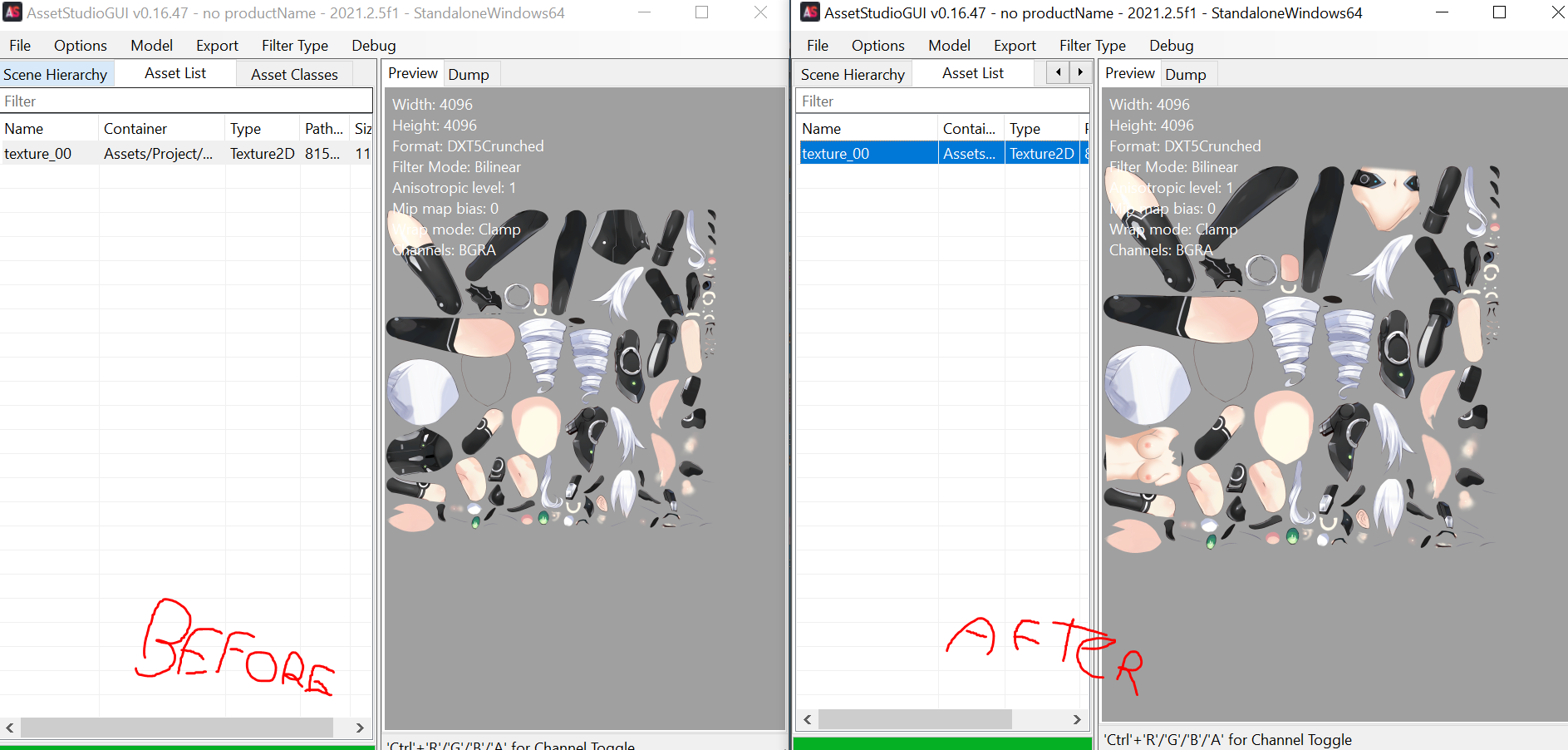This screenshot has width=1568, height=750.
Task: Open Filter Type menu in right window
Action: click(1093, 45)
